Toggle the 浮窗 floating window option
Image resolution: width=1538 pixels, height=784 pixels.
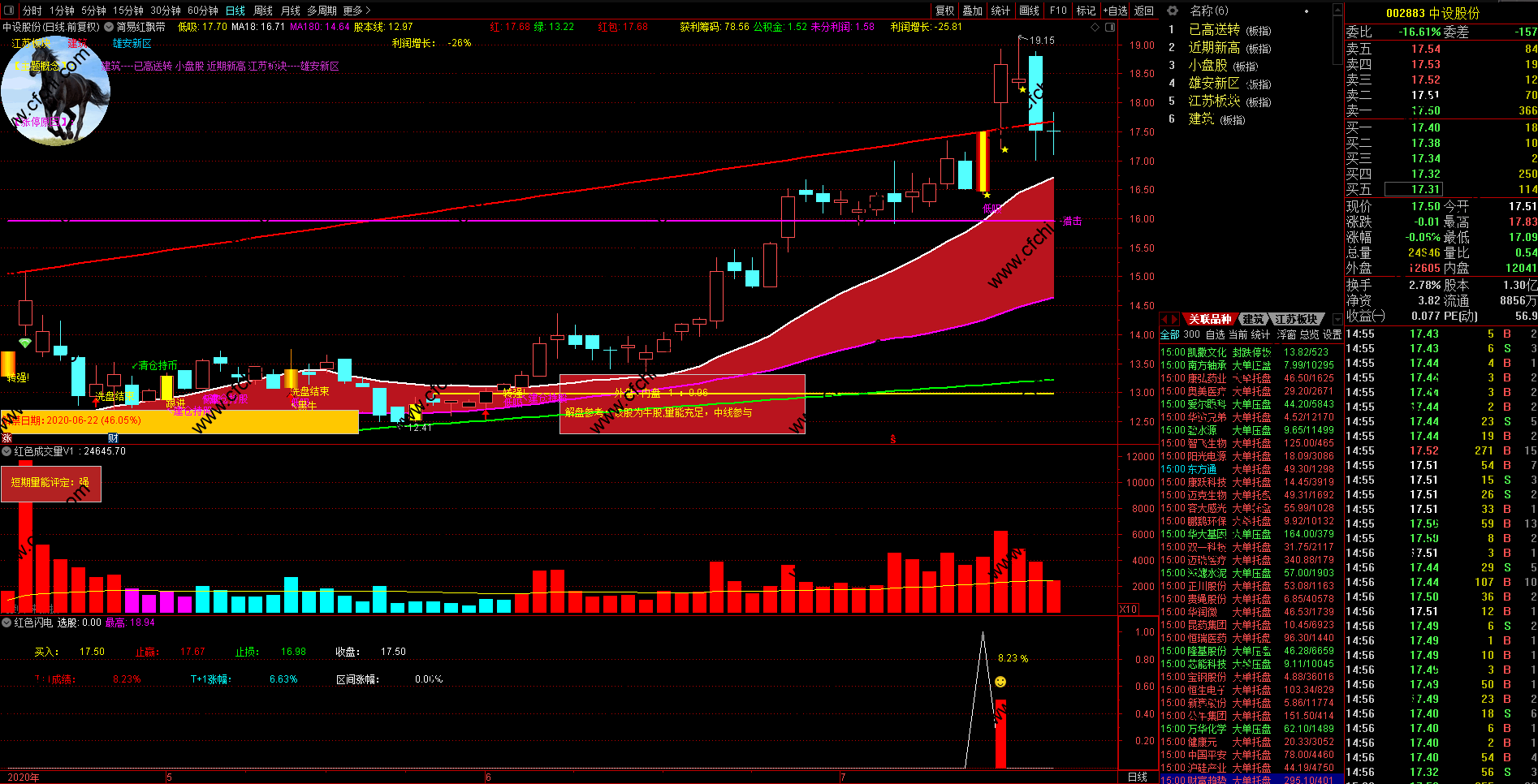(x=1287, y=334)
